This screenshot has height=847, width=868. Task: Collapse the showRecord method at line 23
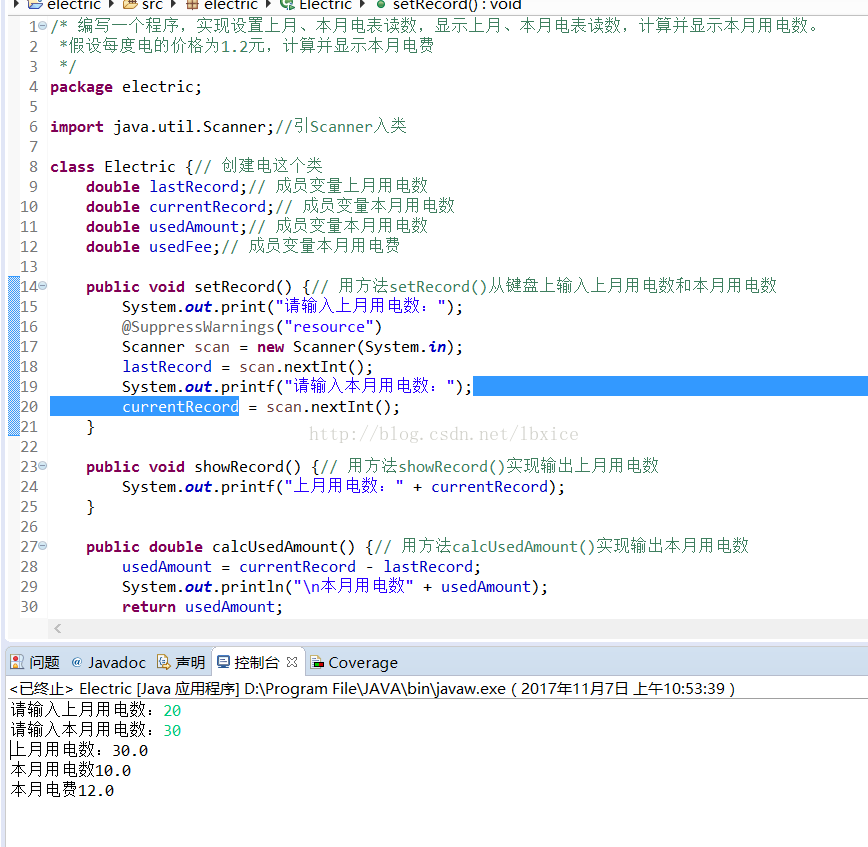[43, 466]
